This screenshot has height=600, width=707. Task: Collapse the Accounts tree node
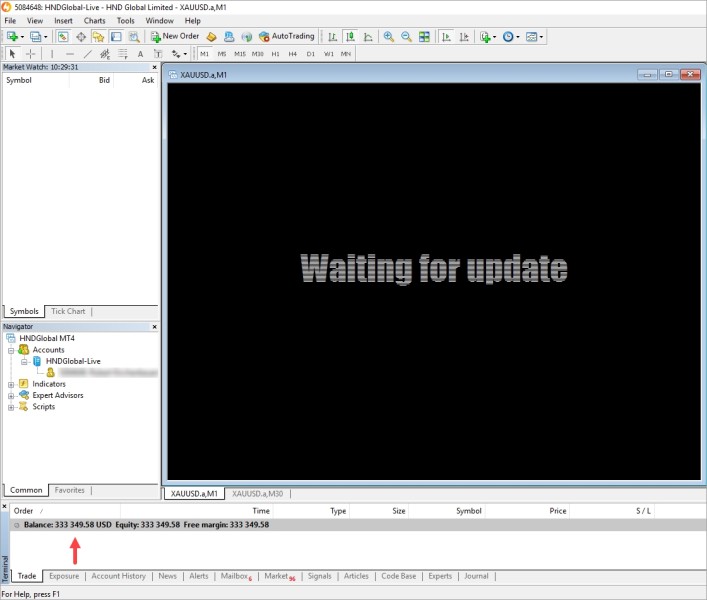point(11,350)
